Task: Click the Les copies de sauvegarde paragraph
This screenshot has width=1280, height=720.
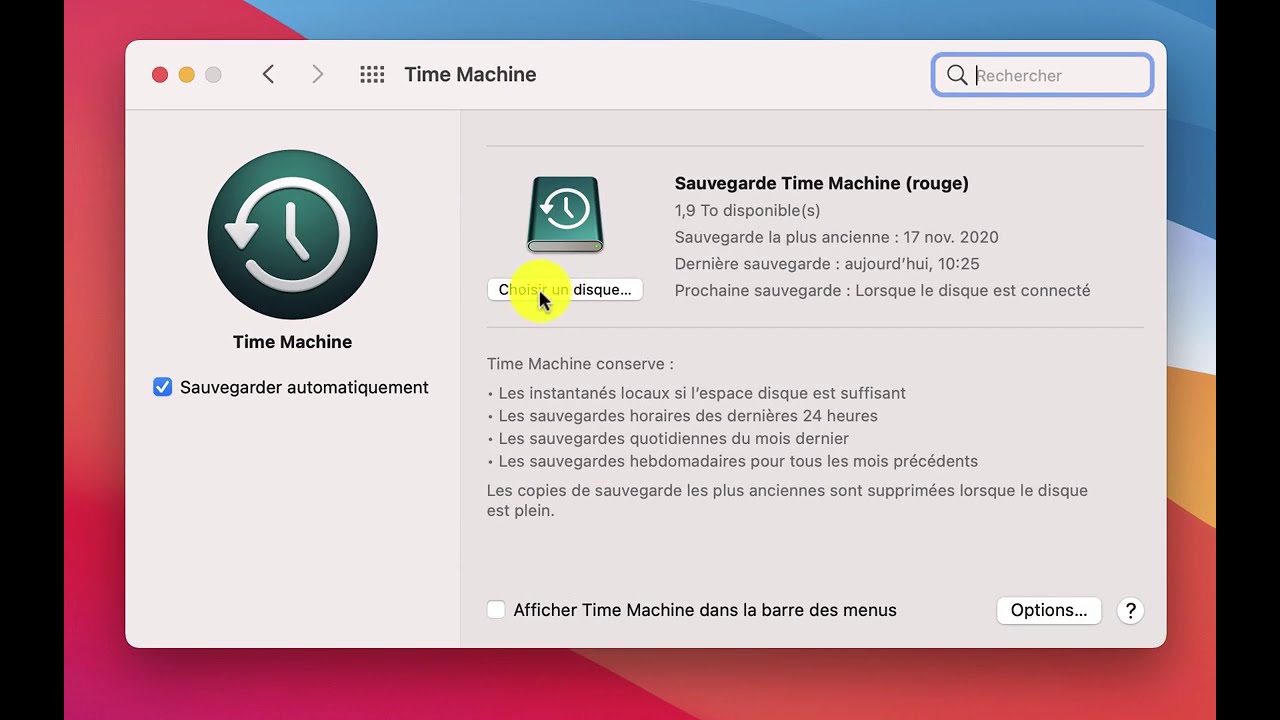Action: [x=787, y=500]
